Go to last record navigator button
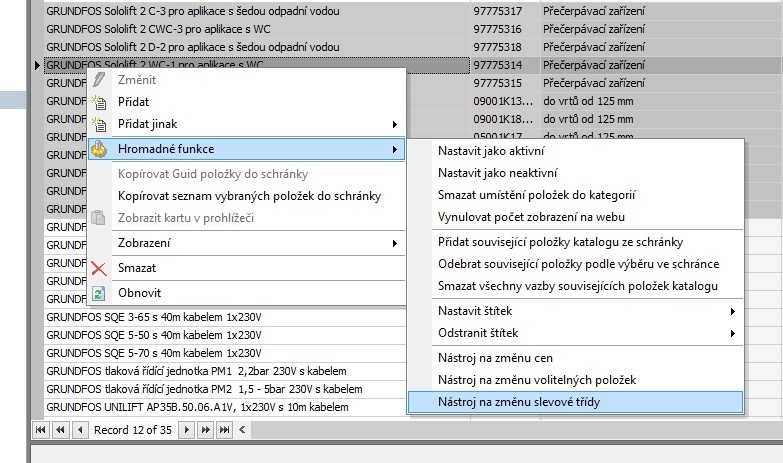The height and width of the screenshot is (463, 783). coord(225,430)
